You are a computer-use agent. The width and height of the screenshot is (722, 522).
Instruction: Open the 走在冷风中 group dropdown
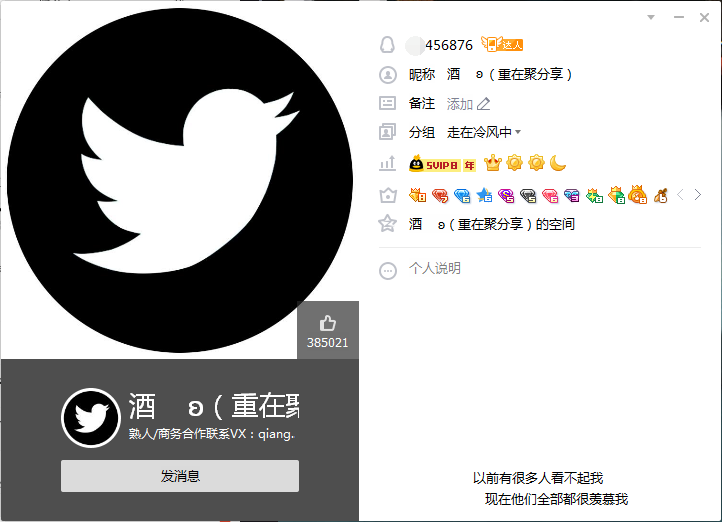tap(483, 133)
